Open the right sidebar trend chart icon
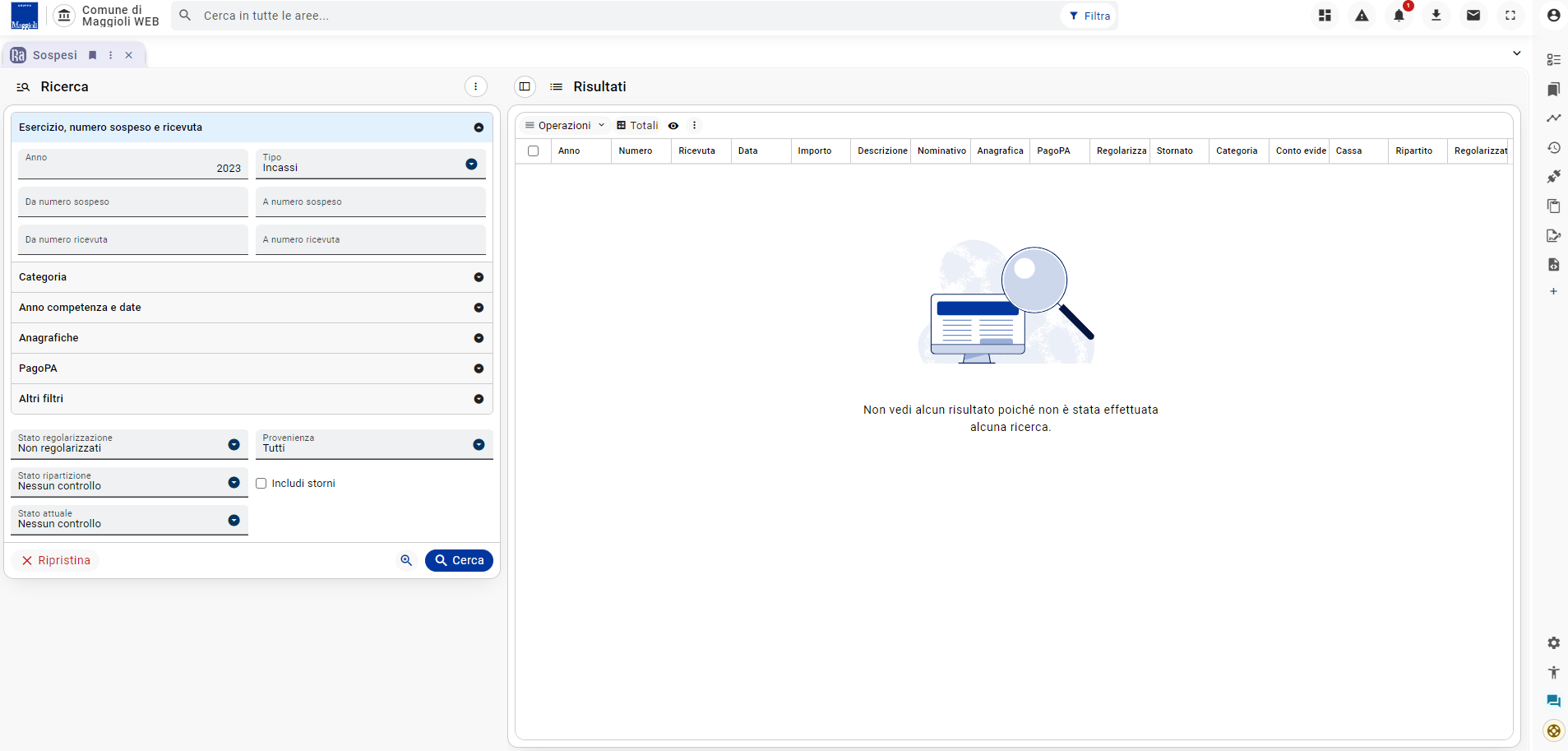 click(1553, 118)
